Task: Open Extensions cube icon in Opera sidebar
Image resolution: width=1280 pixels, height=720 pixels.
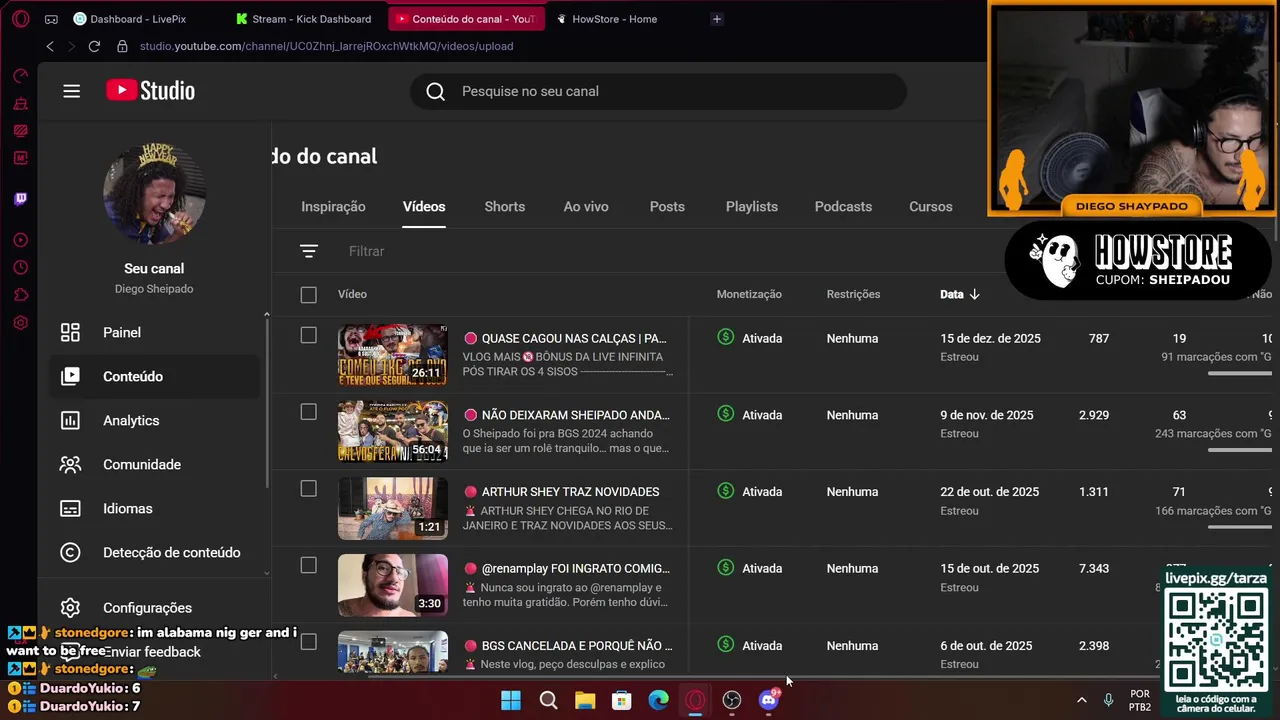Action: (x=21, y=295)
